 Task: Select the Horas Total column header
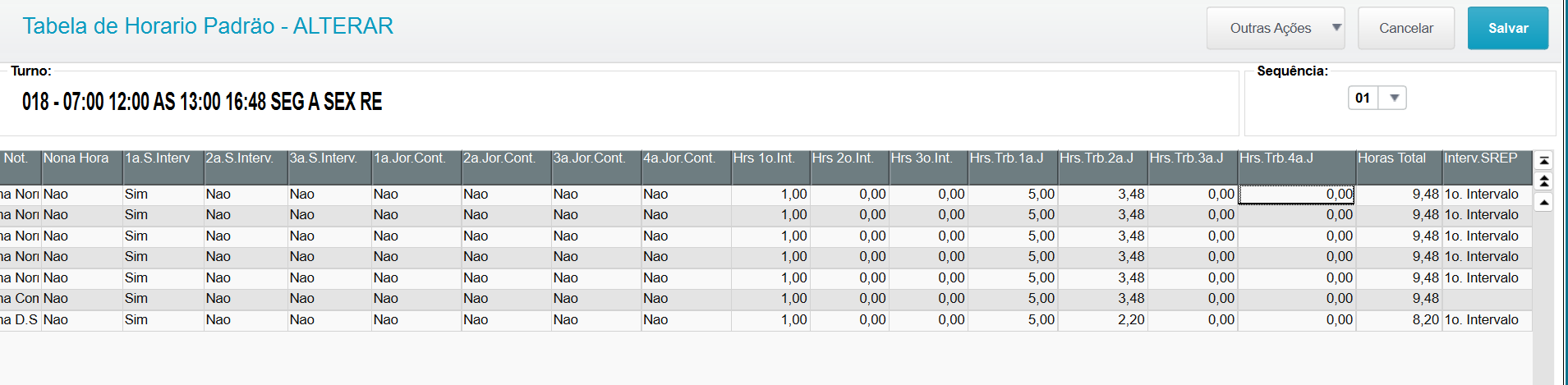pyautogui.click(x=1398, y=158)
